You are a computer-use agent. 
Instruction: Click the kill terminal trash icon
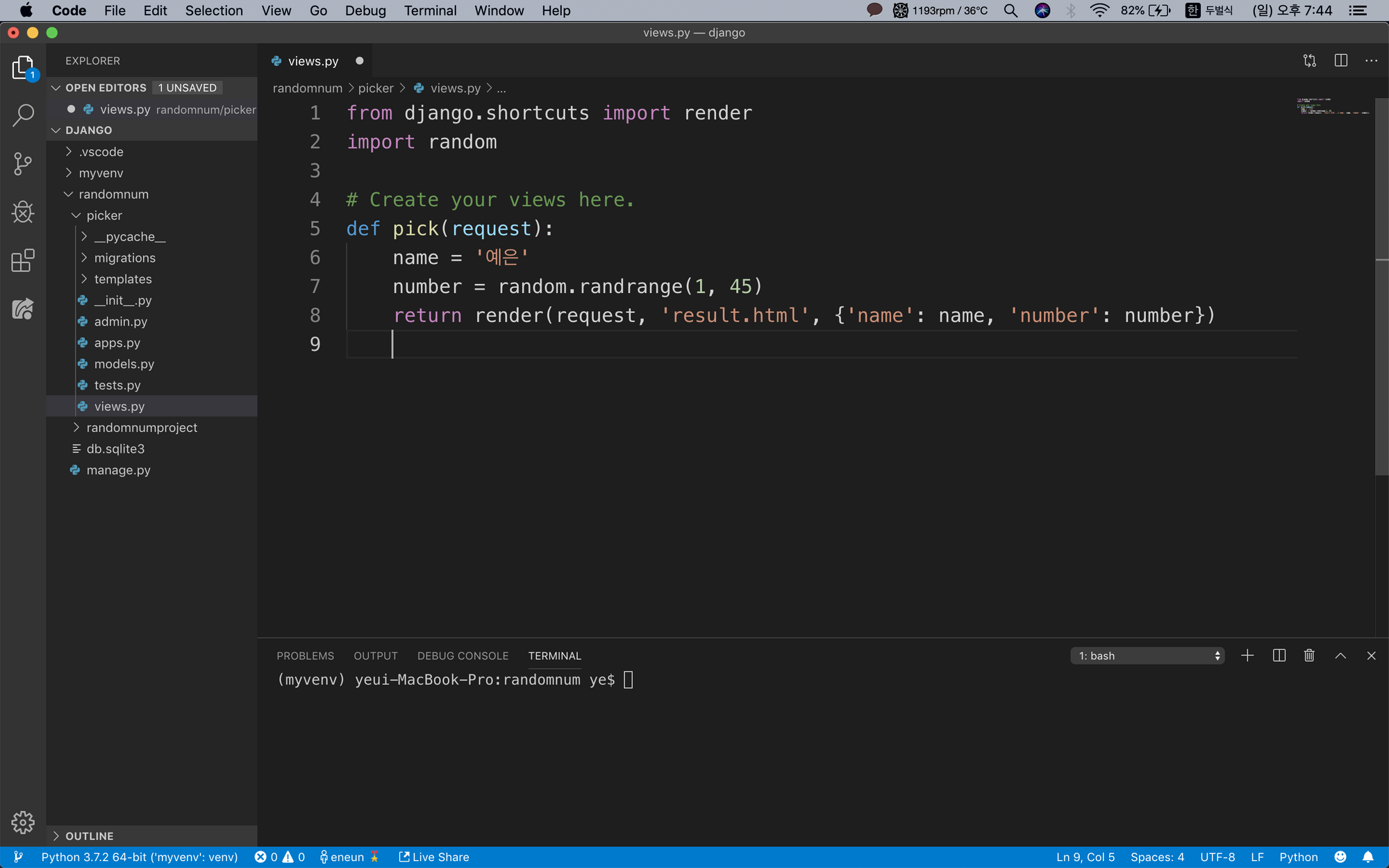pyautogui.click(x=1309, y=656)
